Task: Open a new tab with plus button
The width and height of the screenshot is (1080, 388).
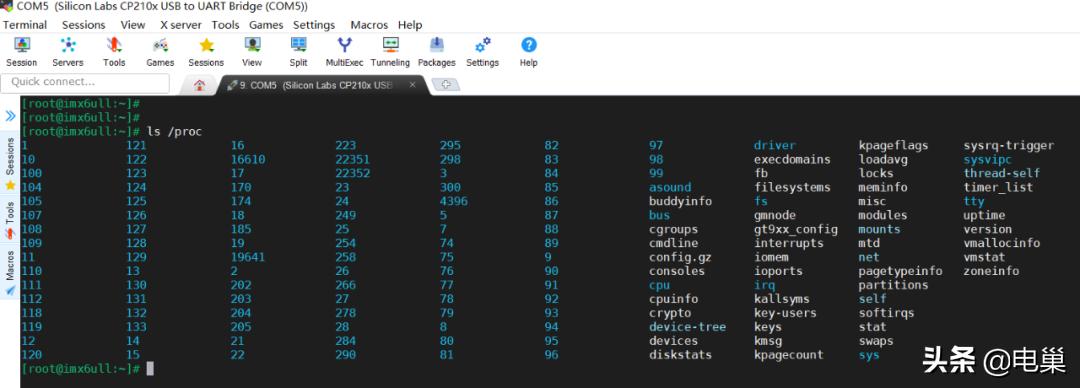Action: [446, 85]
